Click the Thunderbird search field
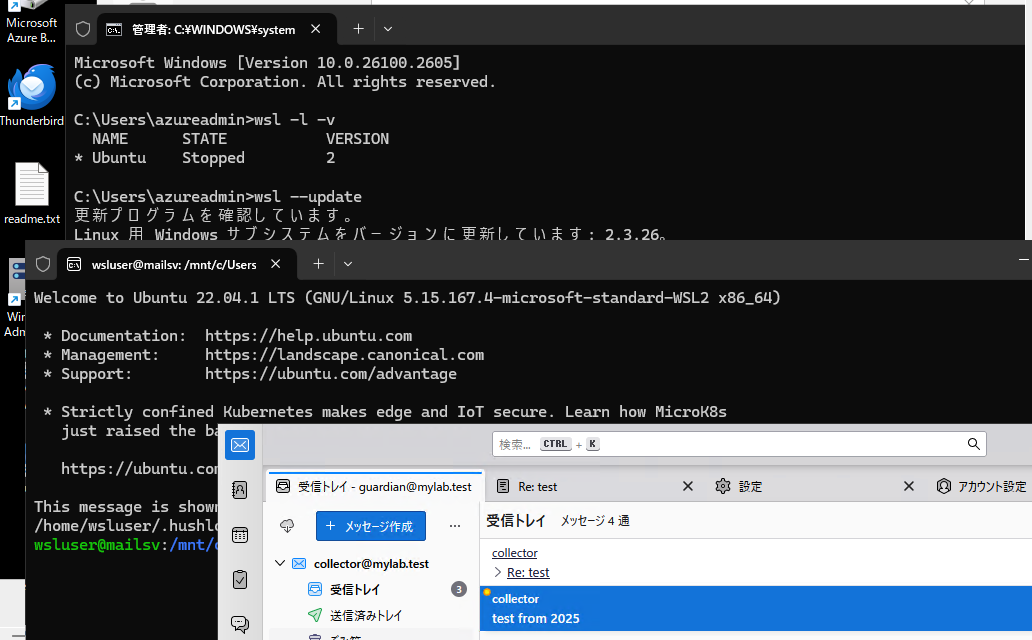Screen dimensions: 1032x640 739,444
